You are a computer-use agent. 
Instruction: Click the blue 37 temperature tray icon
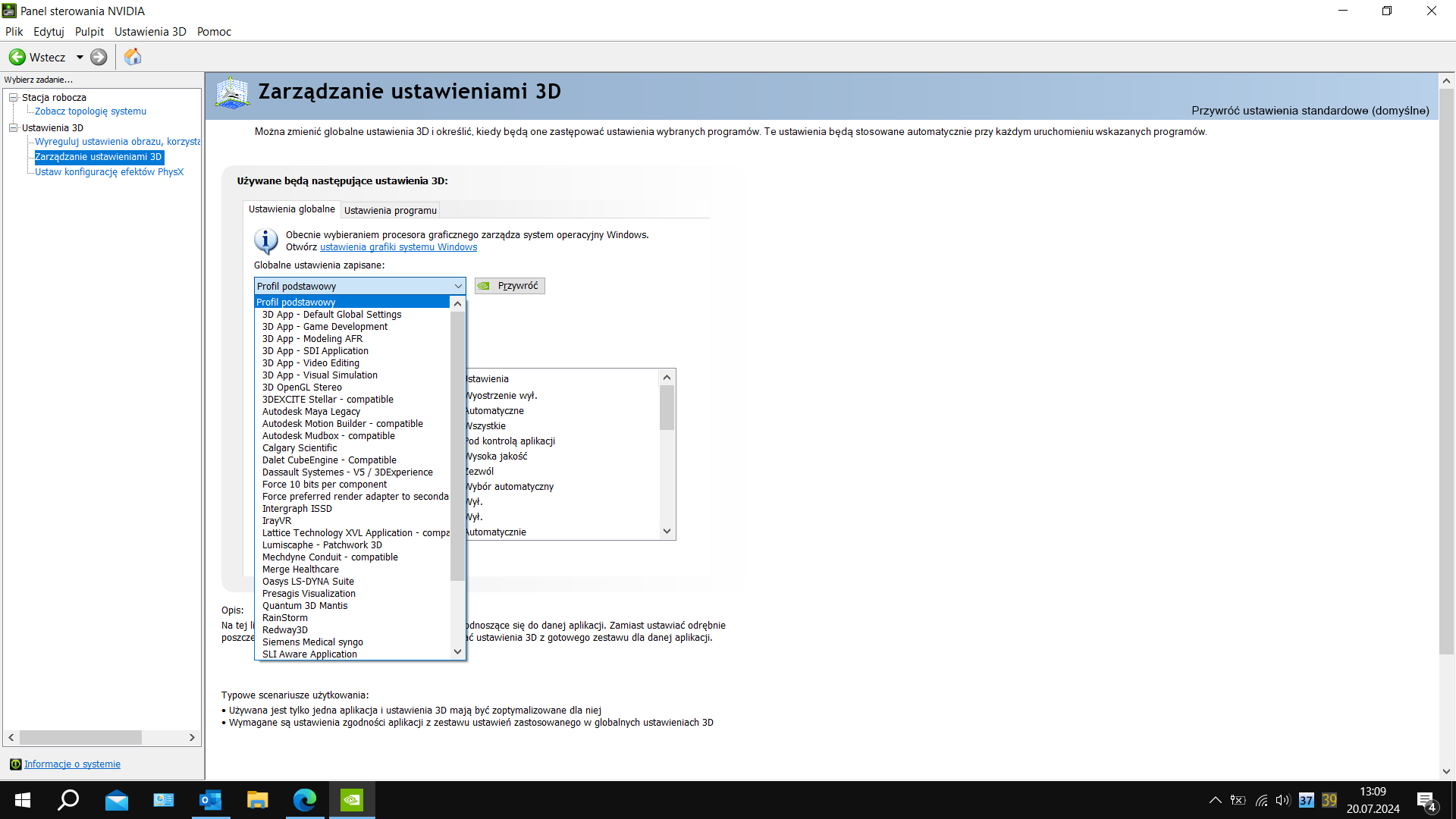(x=1307, y=800)
